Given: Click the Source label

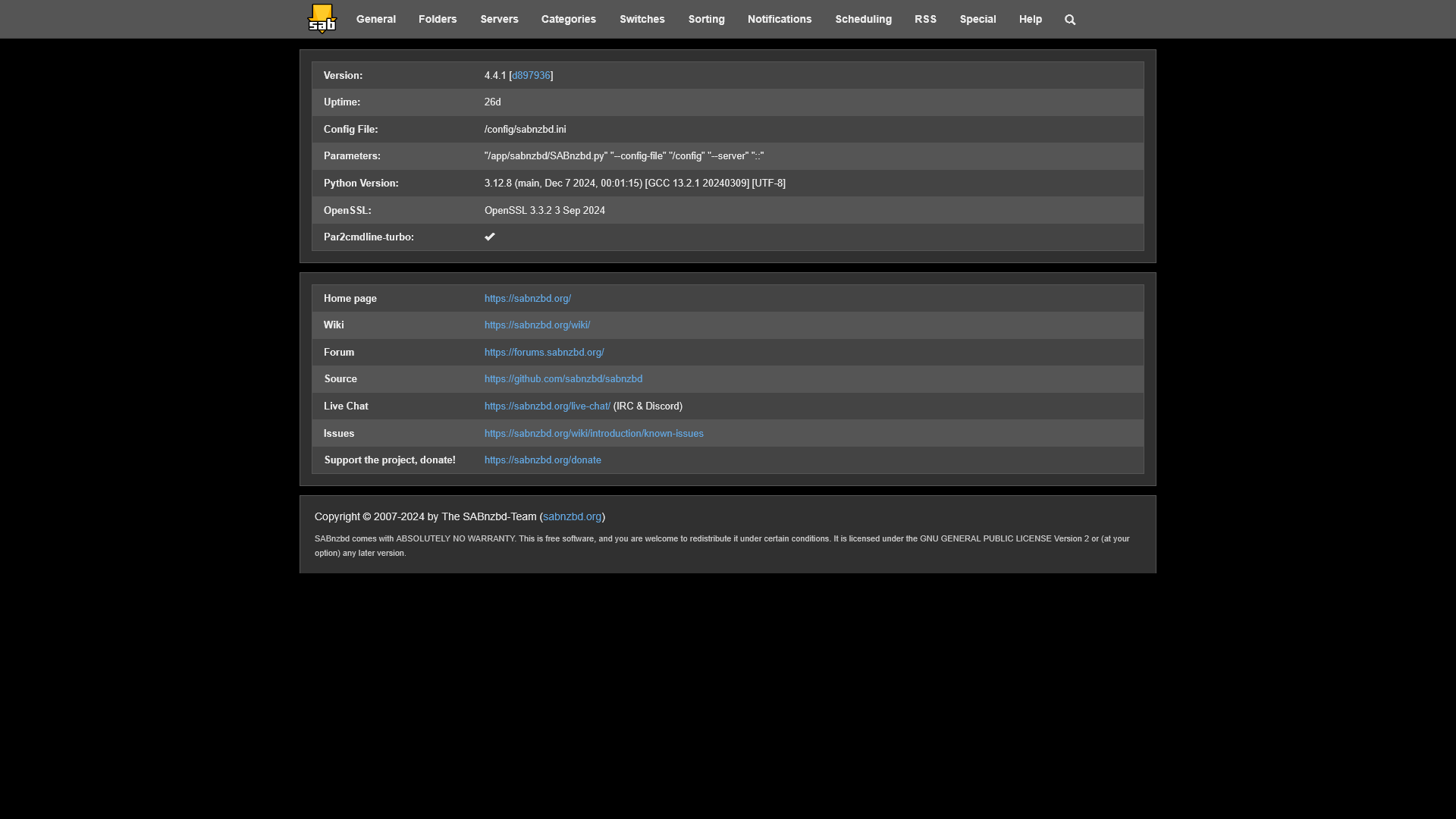Looking at the screenshot, I should pos(340,378).
